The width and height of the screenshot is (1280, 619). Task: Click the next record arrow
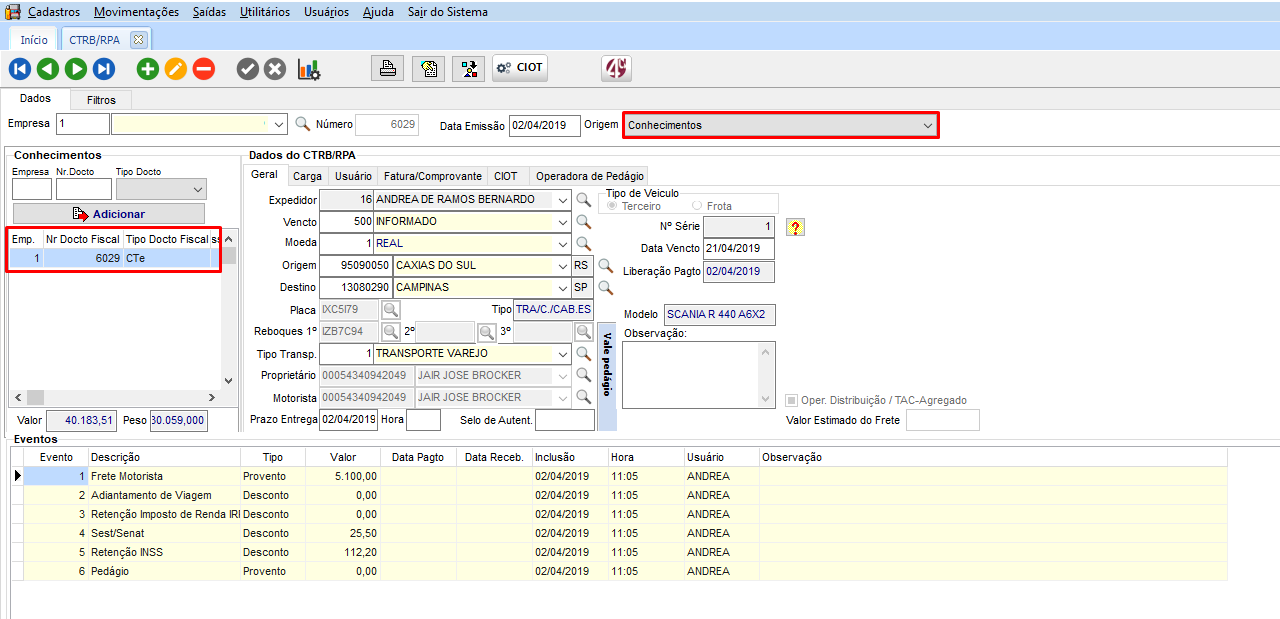point(76,69)
